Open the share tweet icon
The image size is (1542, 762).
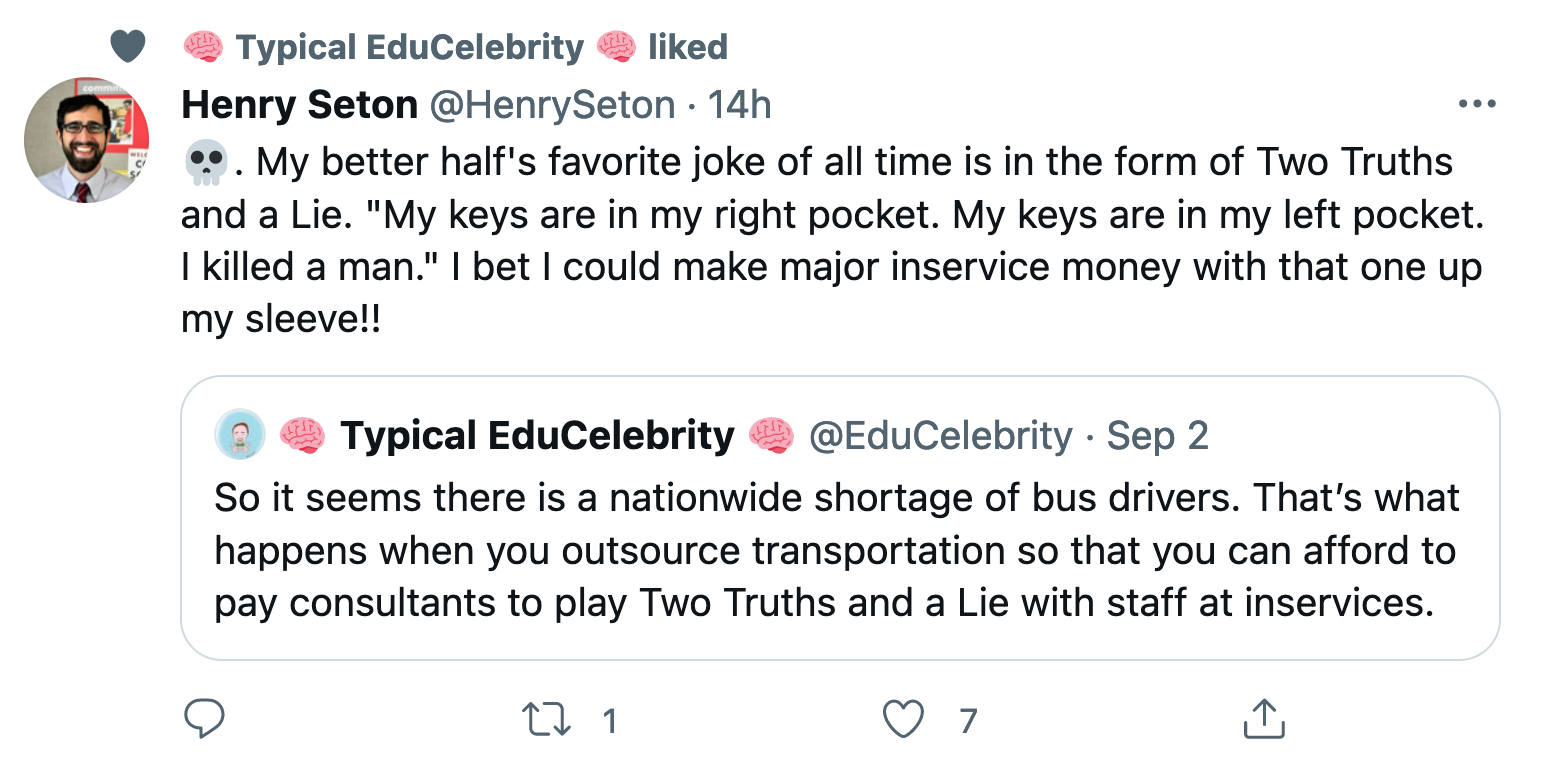[1262, 719]
